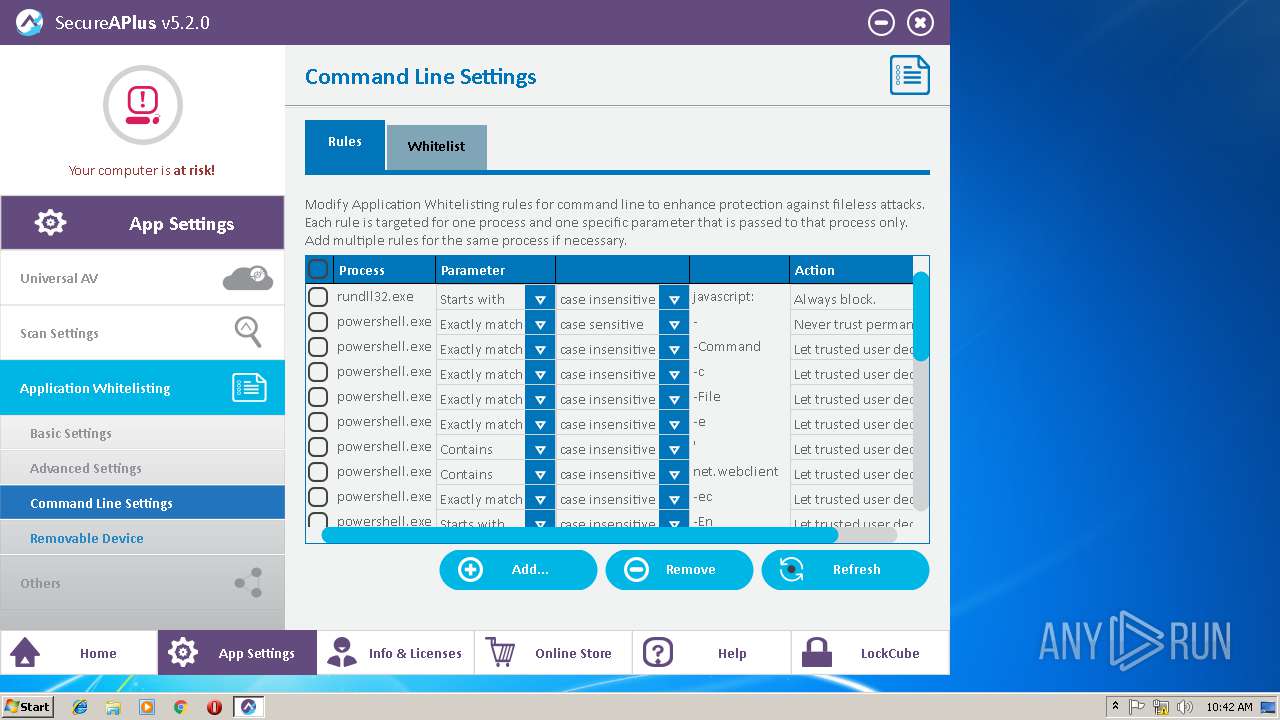Click the circular arrows icon on Refresh button

[x=791, y=569]
